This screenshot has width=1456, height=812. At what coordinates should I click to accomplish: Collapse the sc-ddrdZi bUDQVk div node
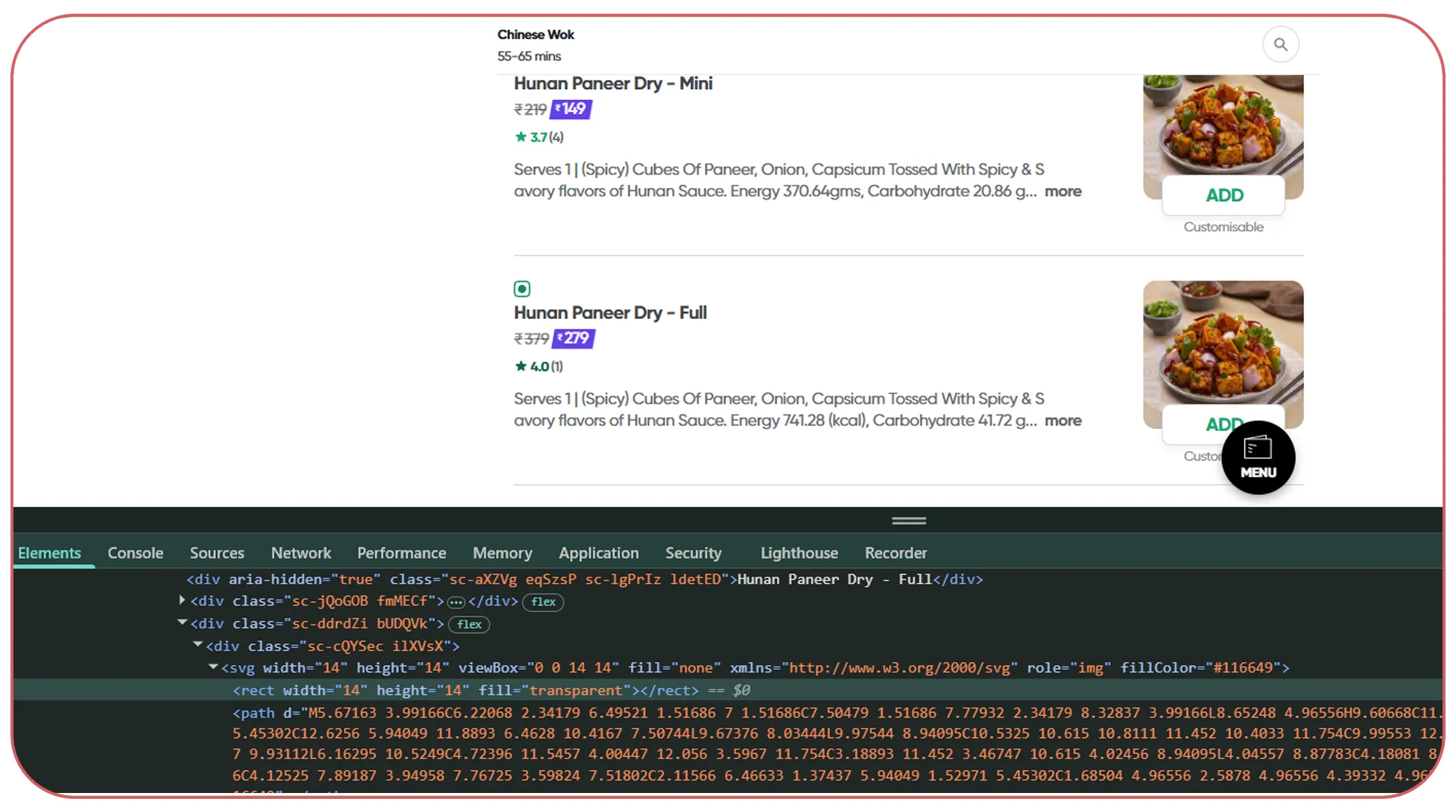tap(182, 623)
